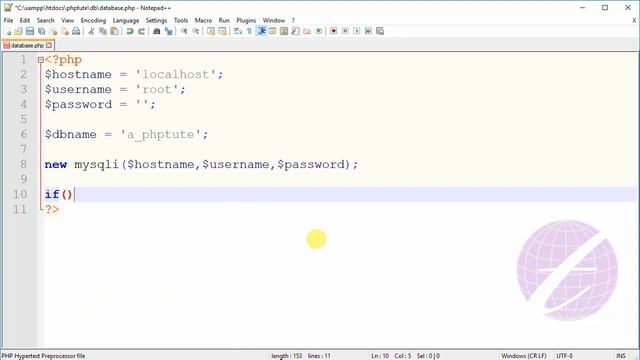The width and height of the screenshot is (640, 360).
Task: Click the ?> closing tag on line 11
Action: [52, 209]
